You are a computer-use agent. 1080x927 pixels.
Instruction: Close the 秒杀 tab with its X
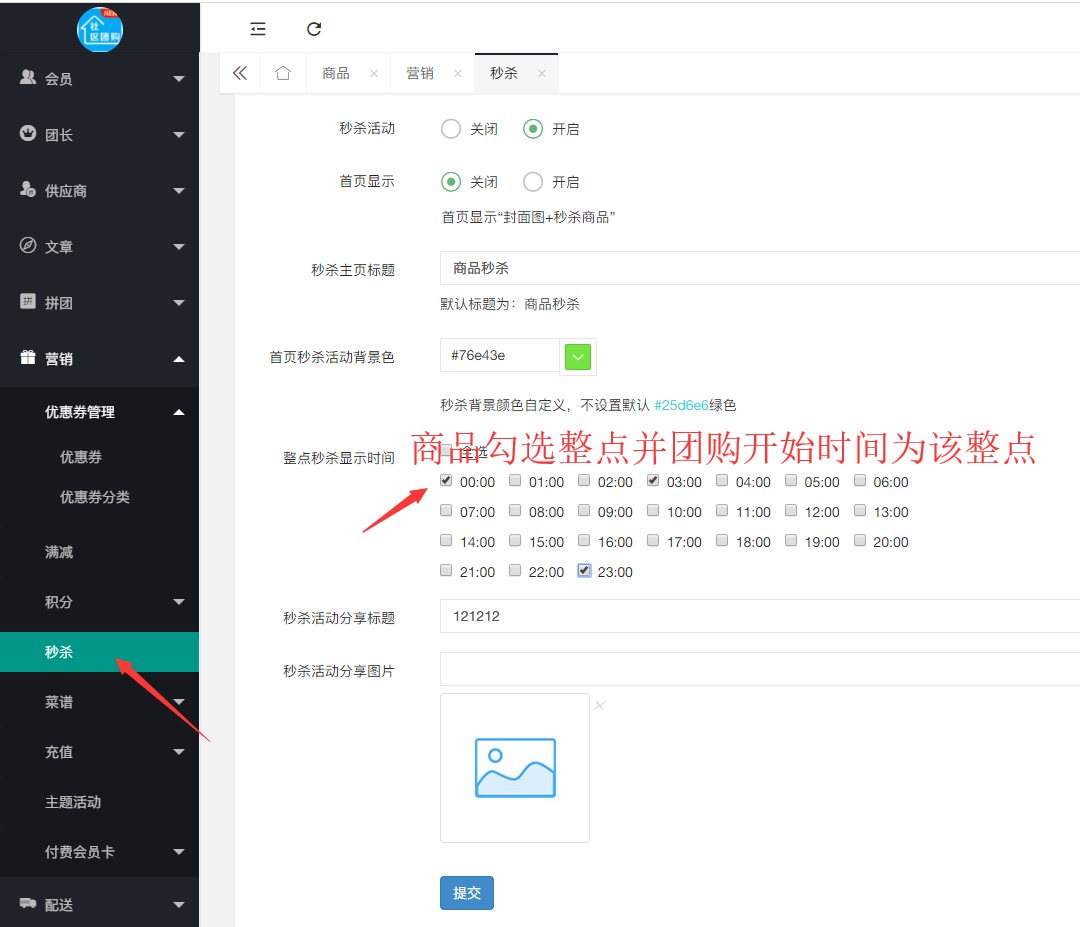tap(542, 73)
